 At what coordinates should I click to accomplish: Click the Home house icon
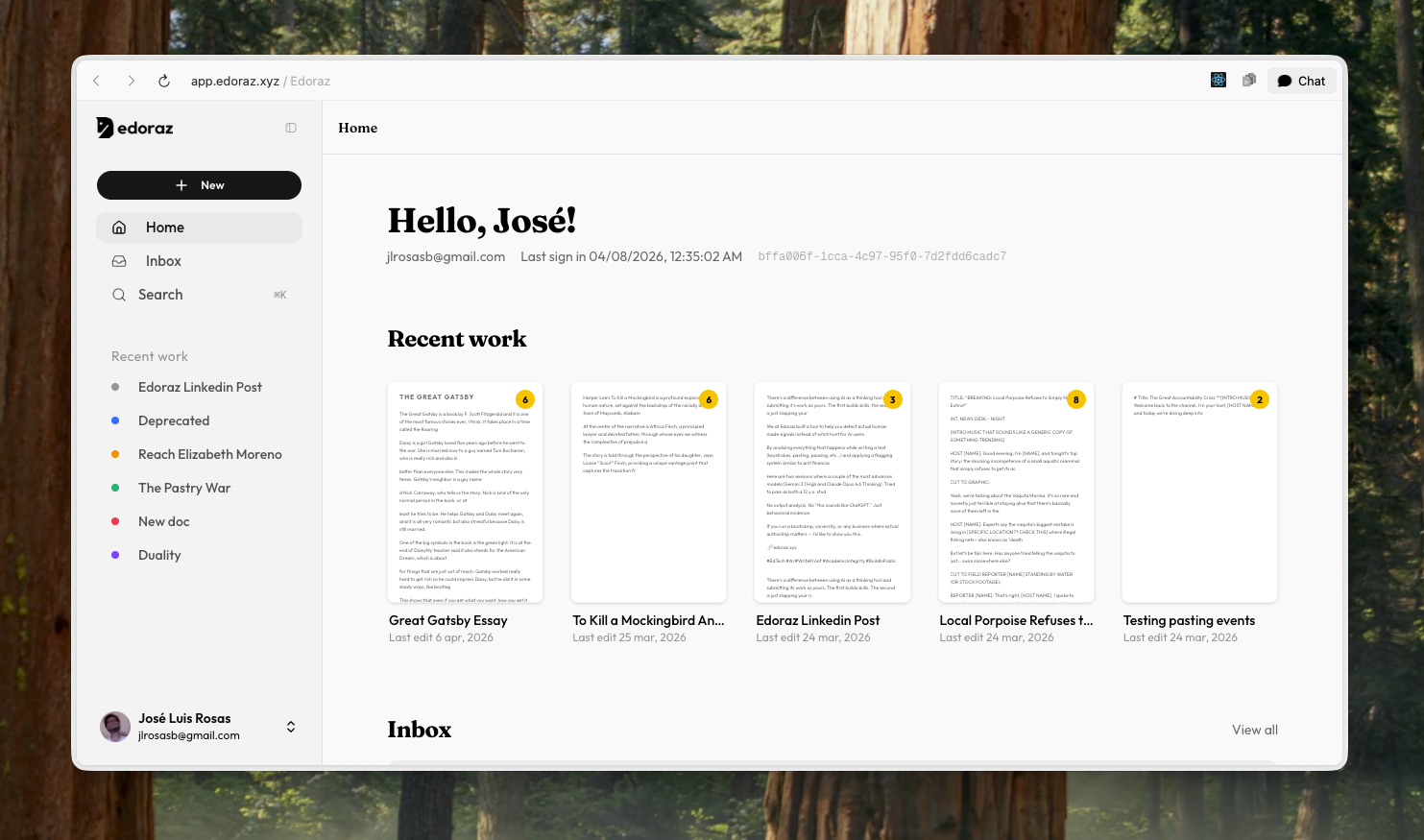pos(119,228)
